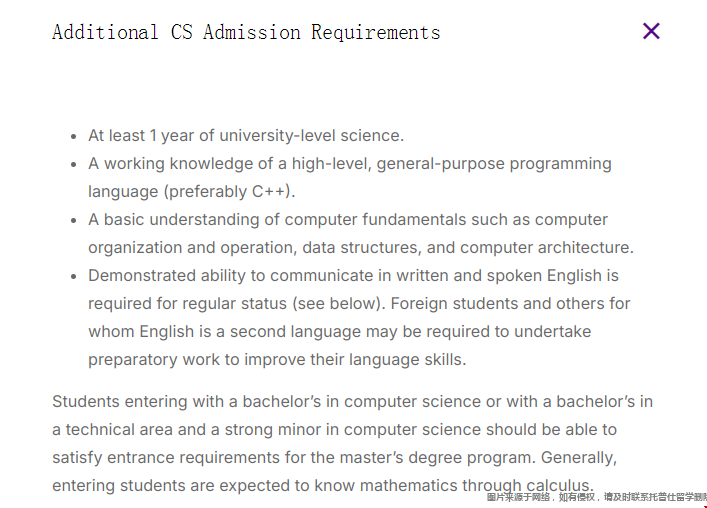Click the bullet dot before "A working knowledge"
The width and height of the screenshot is (707, 508).
(73, 165)
